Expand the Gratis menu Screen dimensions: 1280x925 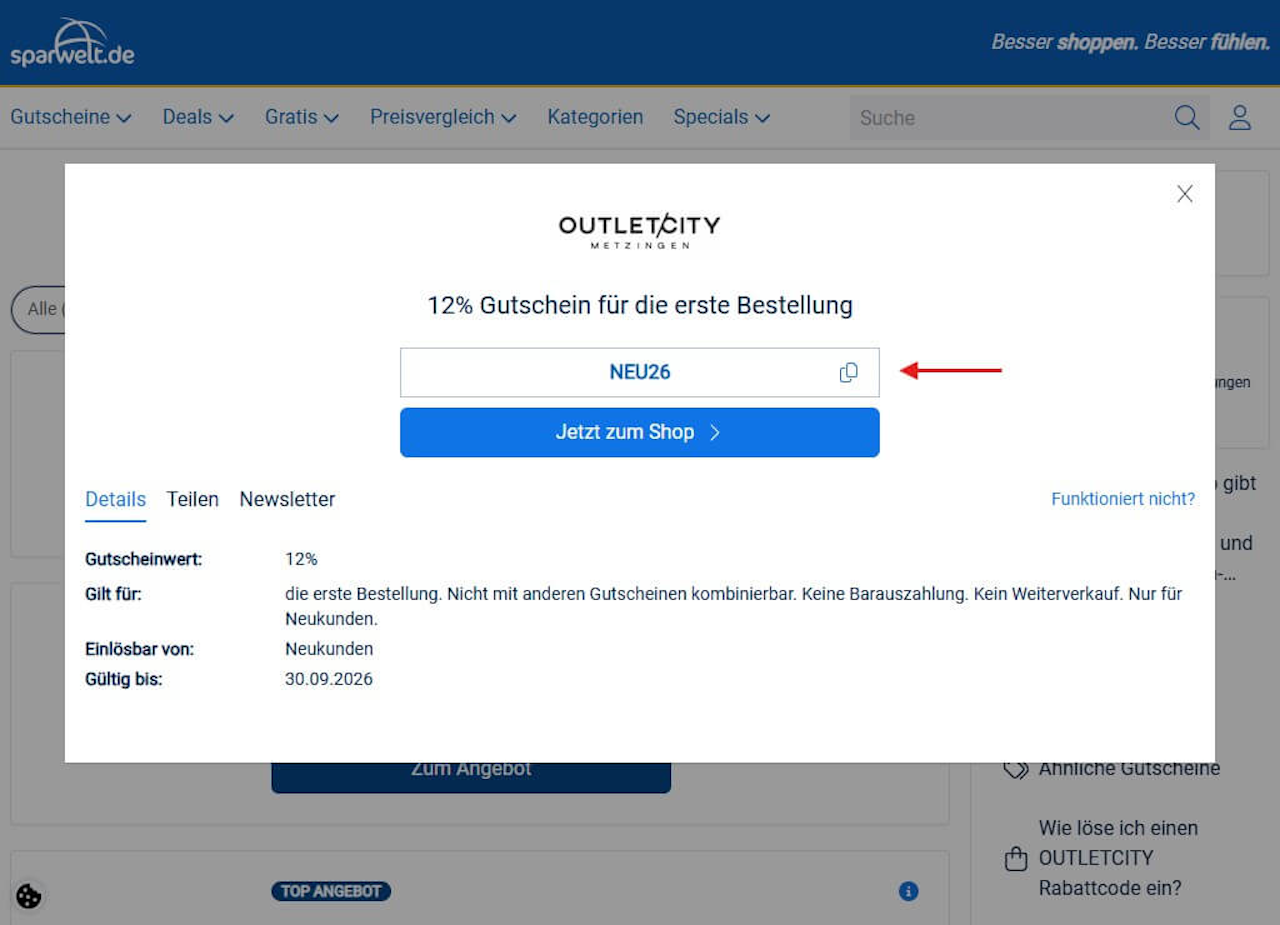coord(302,117)
